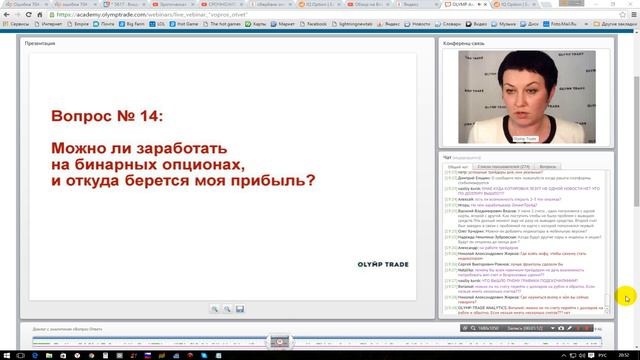Open the Big Farm bookmark
The height and width of the screenshot is (360, 640).
tap(131, 24)
